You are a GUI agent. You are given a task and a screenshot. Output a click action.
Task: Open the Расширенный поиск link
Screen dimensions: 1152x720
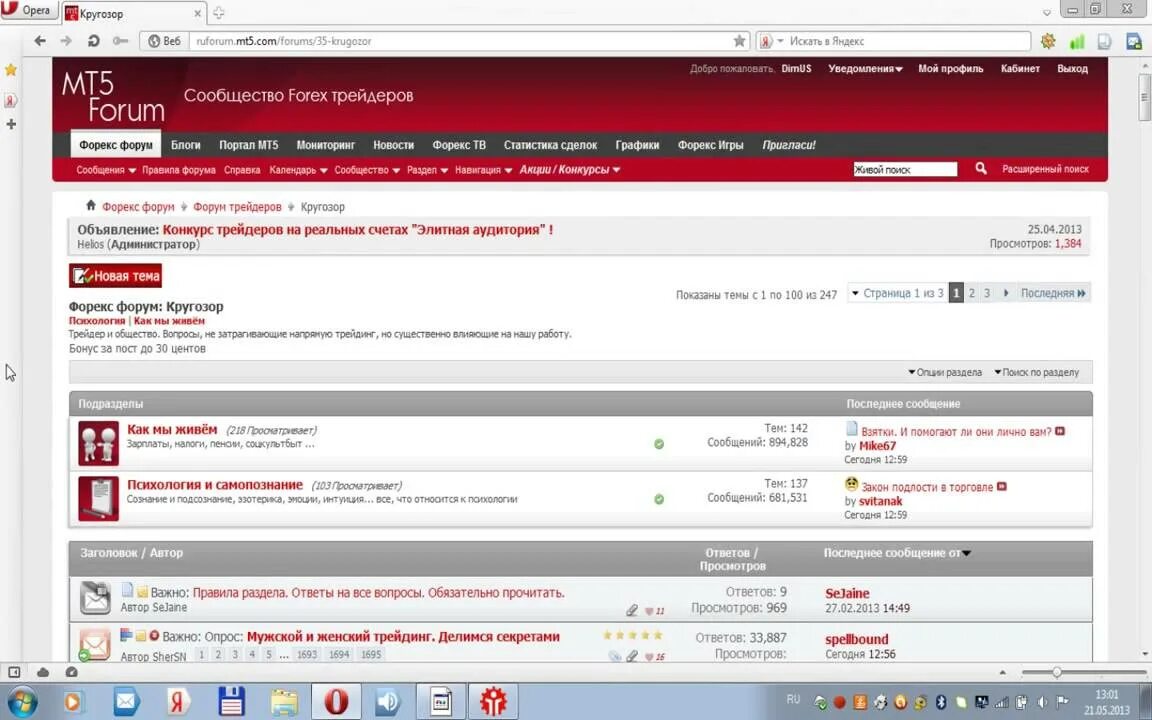pyautogui.click(x=1045, y=169)
